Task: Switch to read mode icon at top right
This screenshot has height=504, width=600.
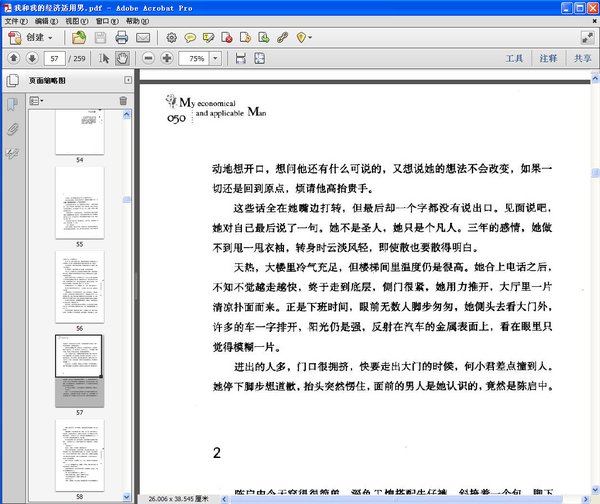Action: 587,38
